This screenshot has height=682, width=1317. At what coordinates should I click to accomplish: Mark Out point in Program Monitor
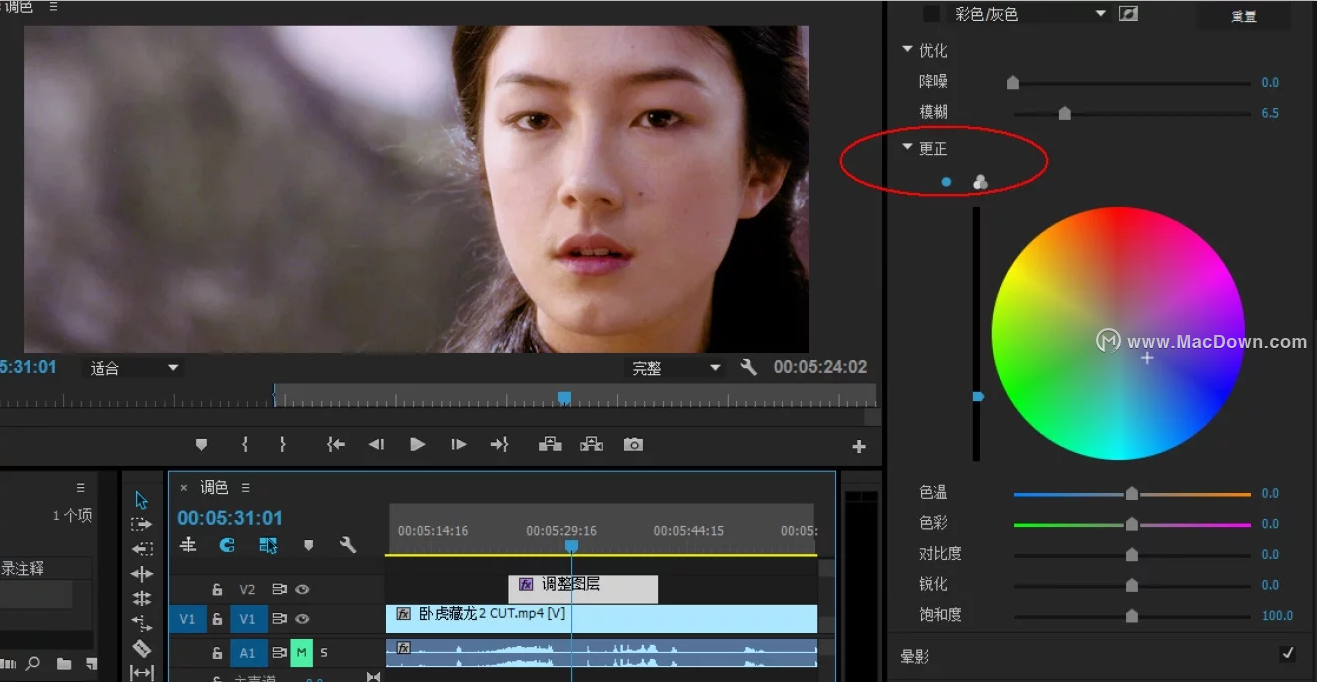283,444
